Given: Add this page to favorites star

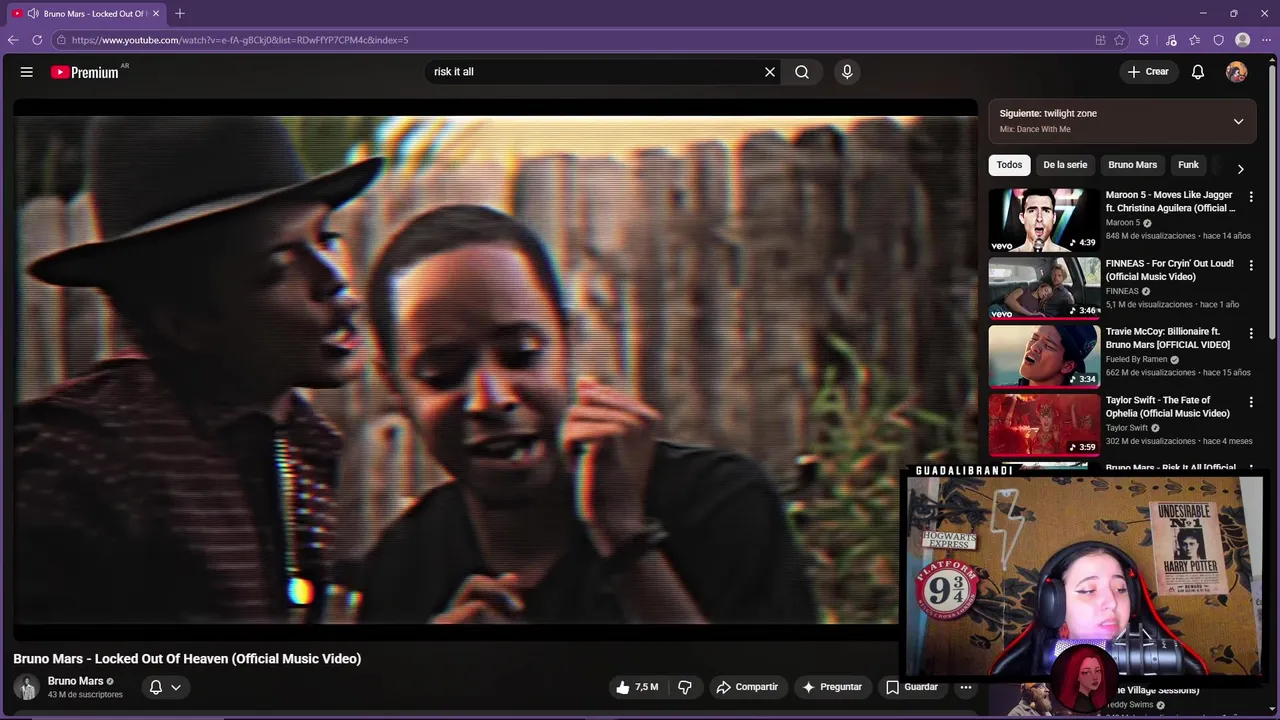Looking at the screenshot, I should click(1120, 40).
